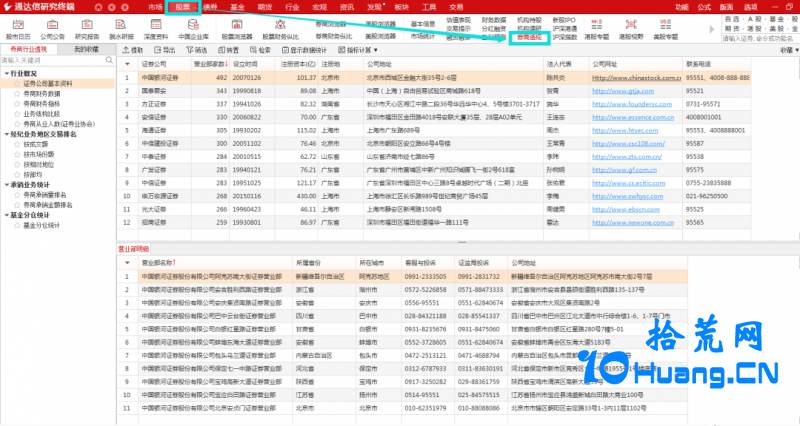The width and height of the screenshot is (800, 426).
Task: Click 沪深指数 in the ribbon
Action: (x=565, y=37)
